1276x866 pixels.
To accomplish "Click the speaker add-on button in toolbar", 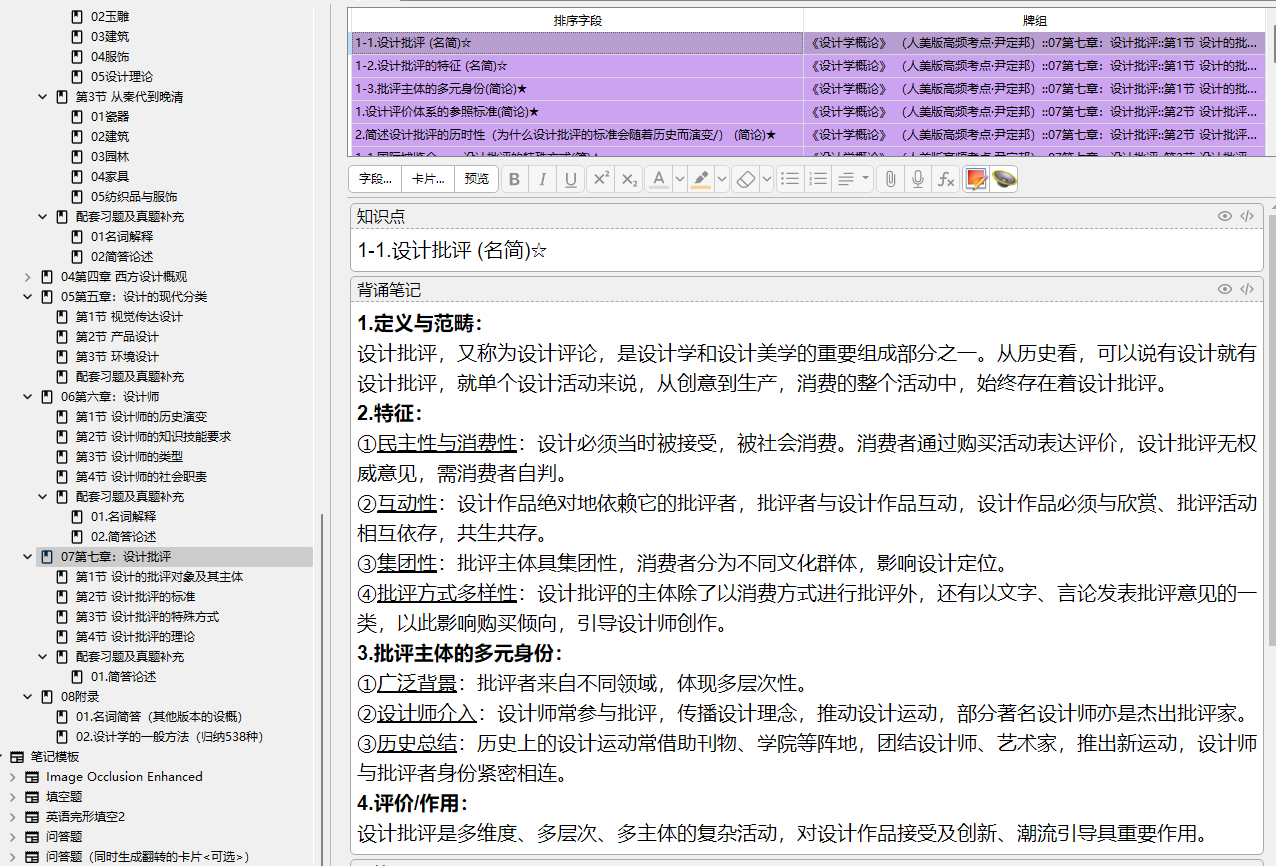I will click(1004, 179).
